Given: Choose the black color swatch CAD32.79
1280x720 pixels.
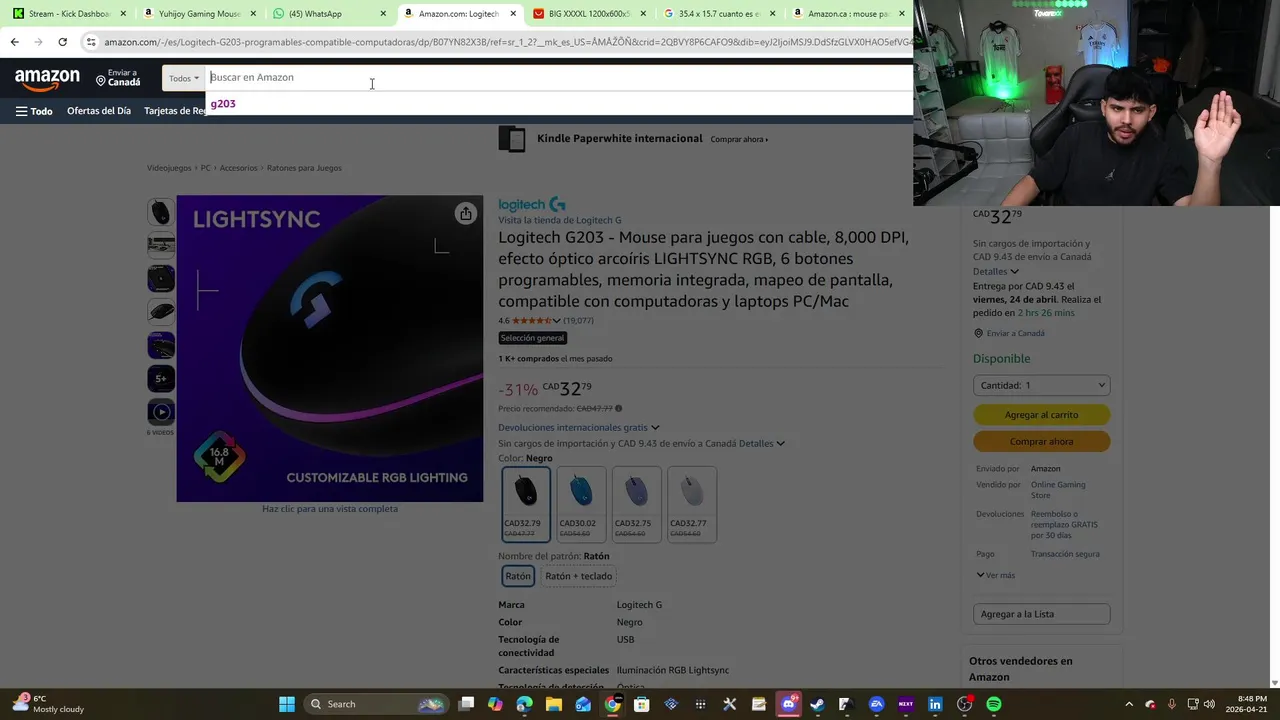Looking at the screenshot, I should coord(526,504).
